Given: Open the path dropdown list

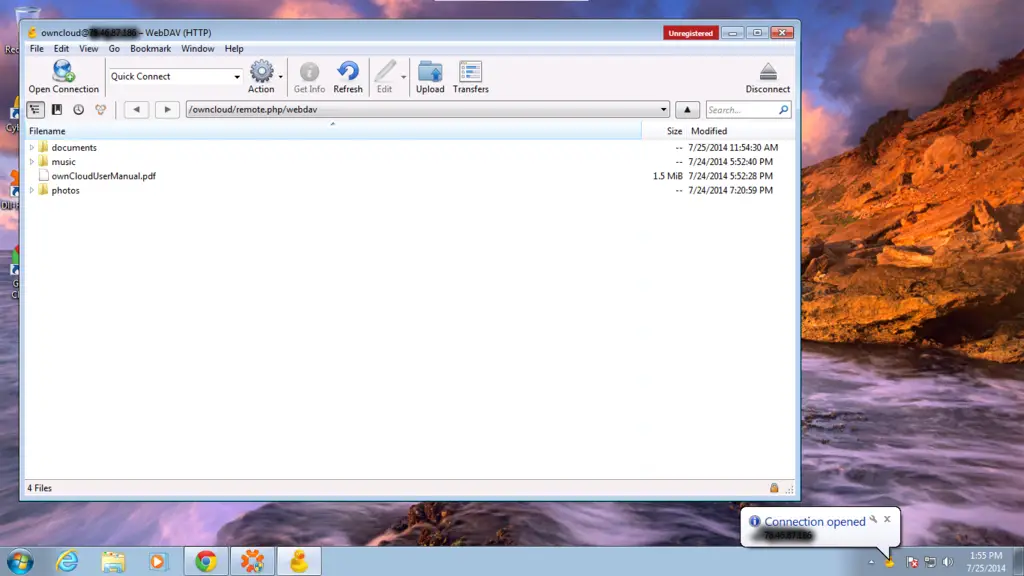Looking at the screenshot, I should coord(663,110).
